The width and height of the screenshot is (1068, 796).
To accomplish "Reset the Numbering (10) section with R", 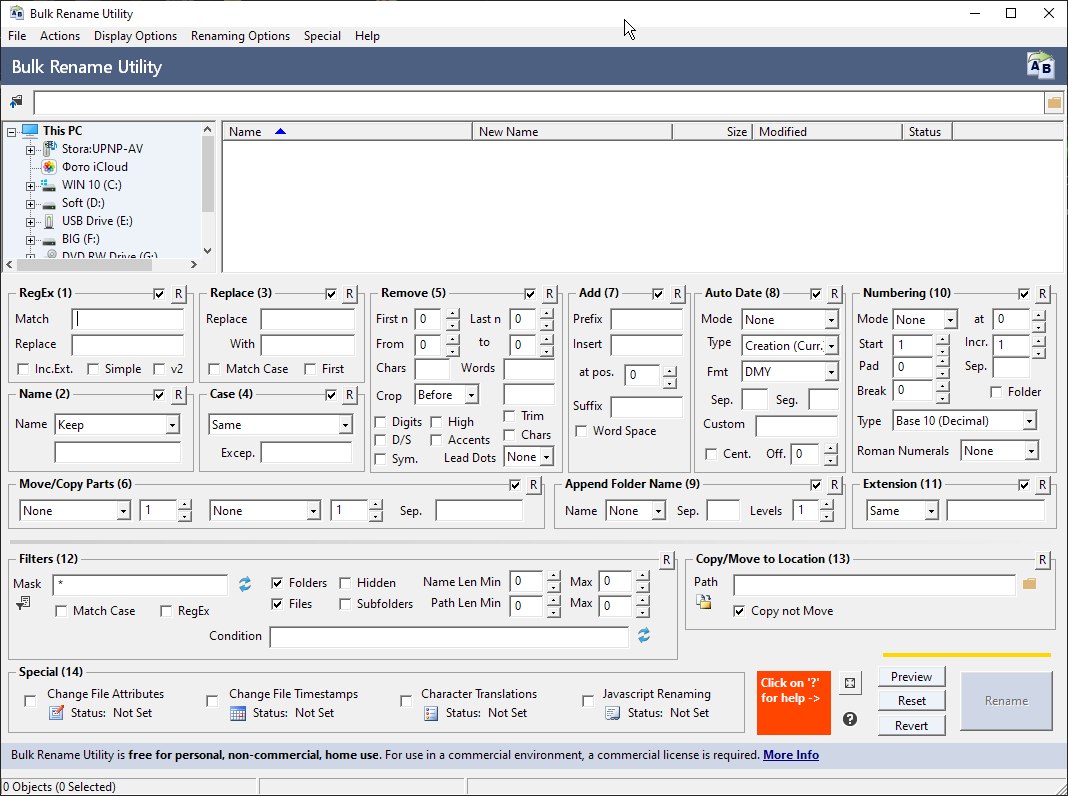I will [x=1042, y=294].
